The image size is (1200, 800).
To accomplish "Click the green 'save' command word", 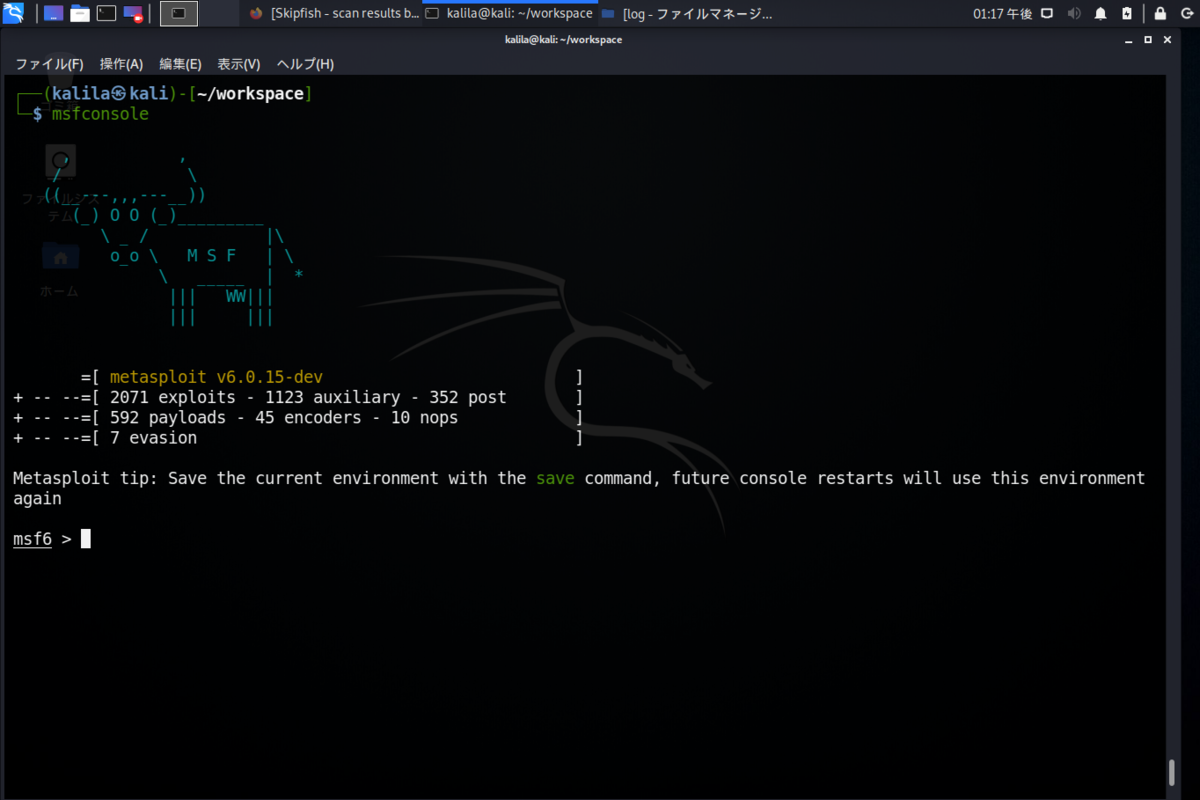I will pyautogui.click(x=555, y=478).
